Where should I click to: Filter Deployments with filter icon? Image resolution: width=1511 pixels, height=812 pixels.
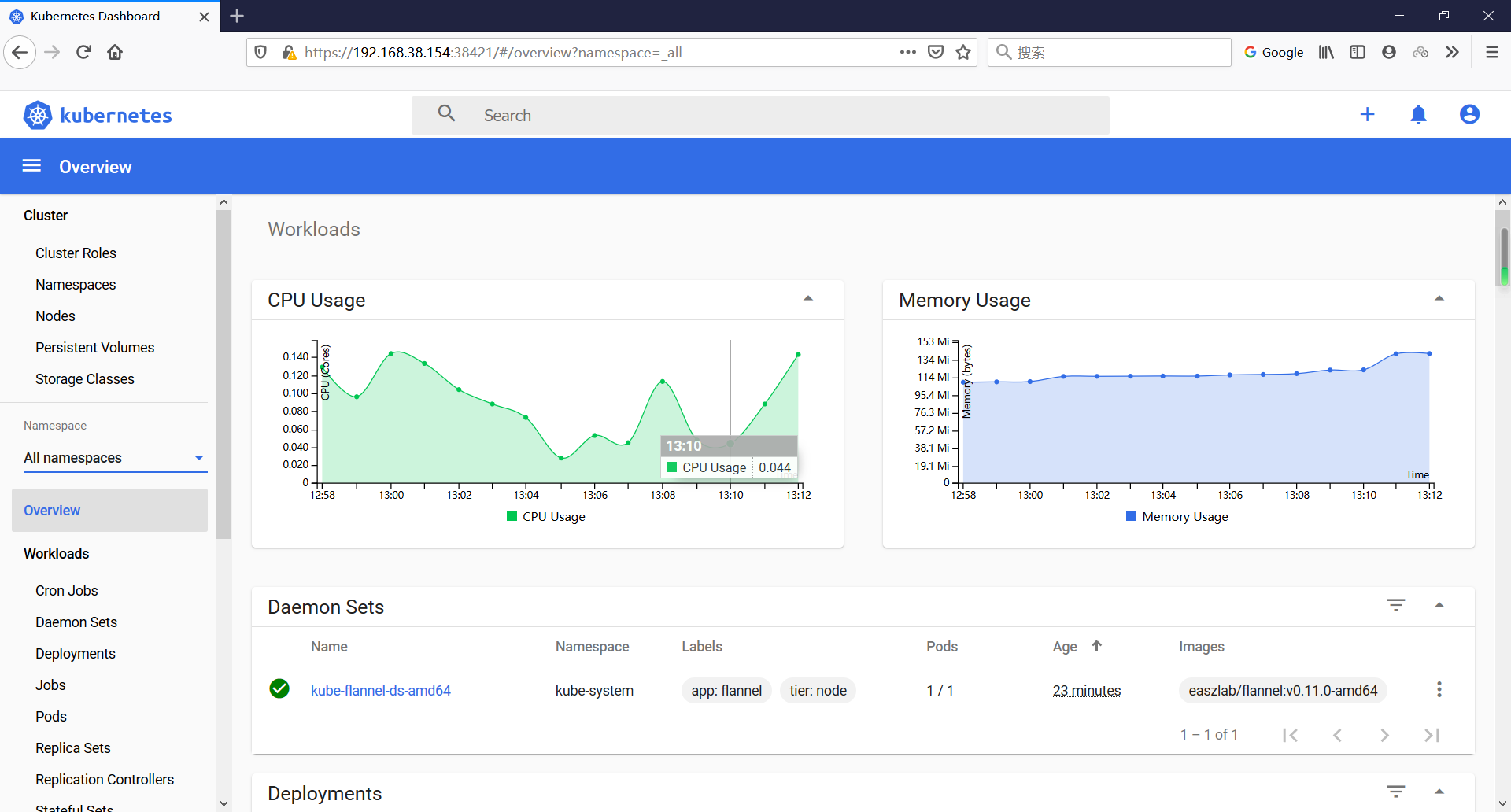tap(1396, 792)
